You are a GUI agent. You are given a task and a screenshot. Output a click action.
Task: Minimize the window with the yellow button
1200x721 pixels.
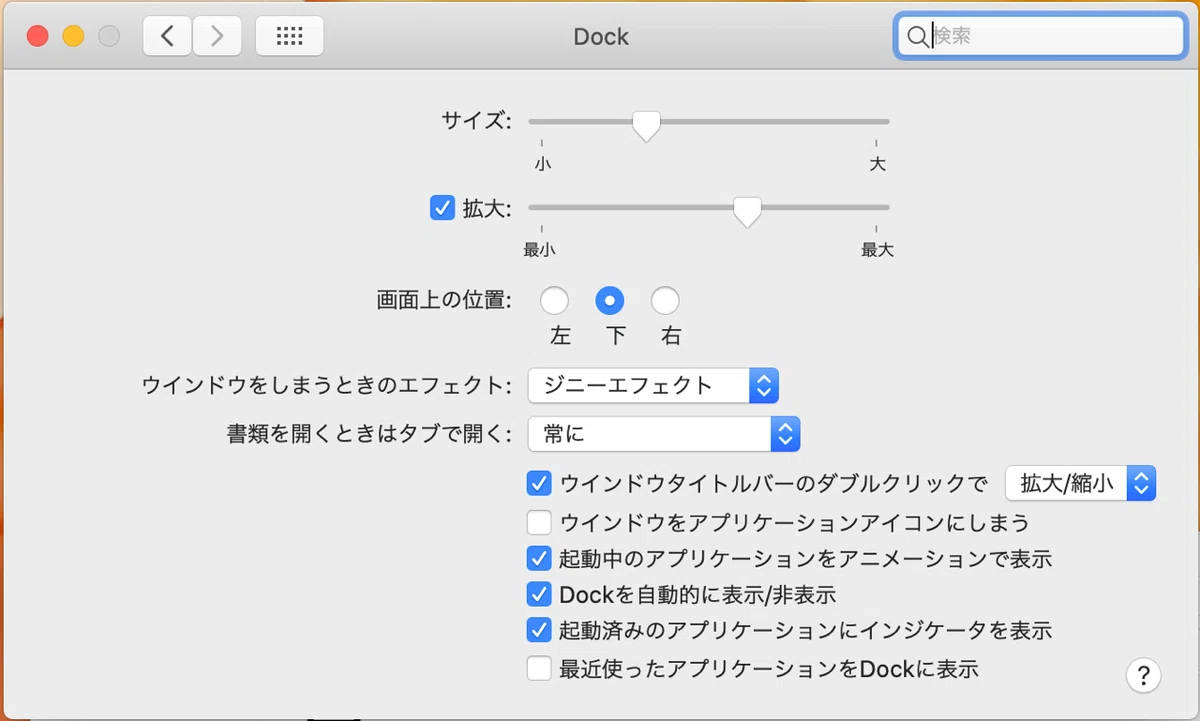point(73,37)
